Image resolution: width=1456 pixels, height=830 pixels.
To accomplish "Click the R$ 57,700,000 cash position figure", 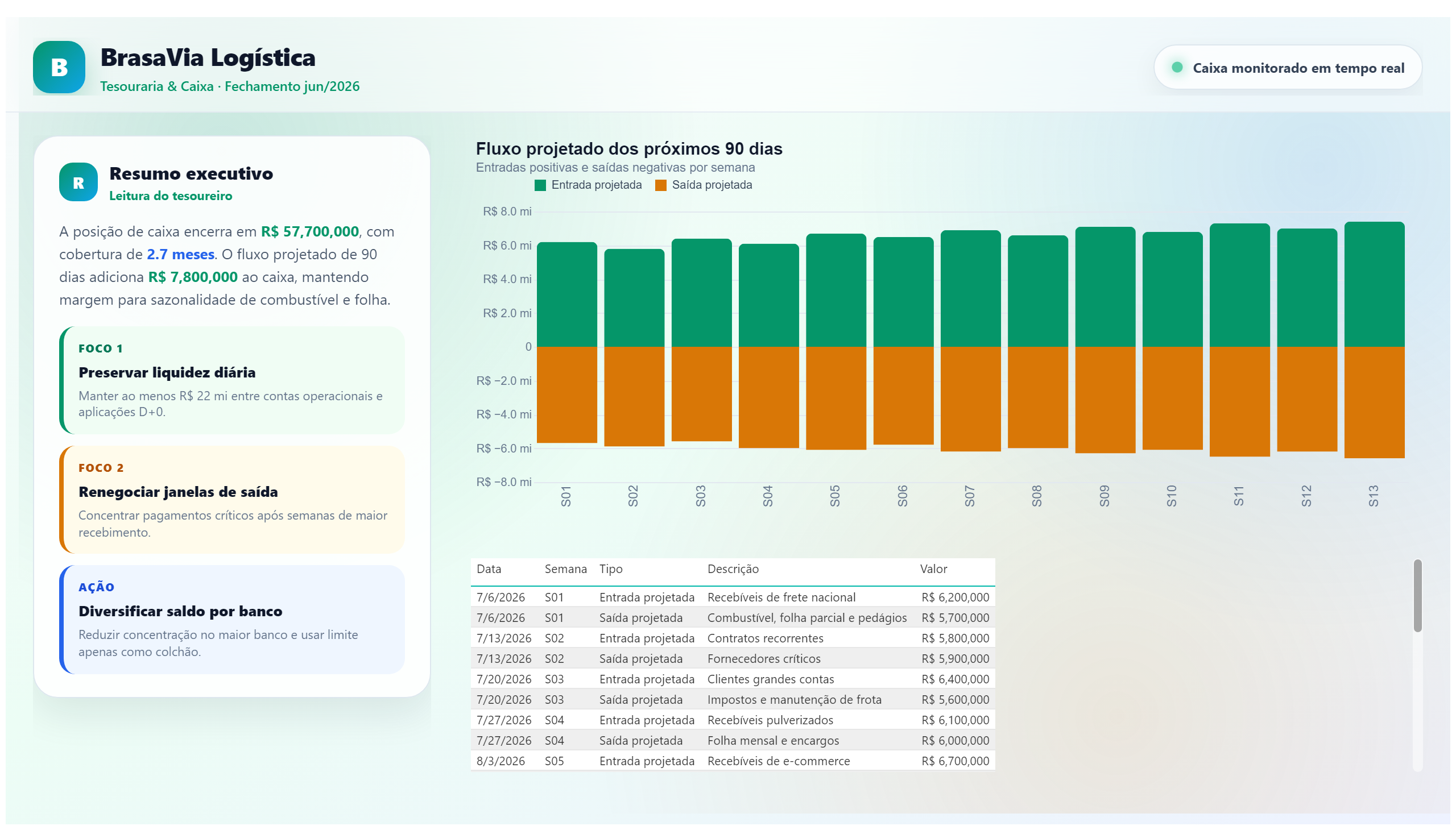I will coord(309,231).
